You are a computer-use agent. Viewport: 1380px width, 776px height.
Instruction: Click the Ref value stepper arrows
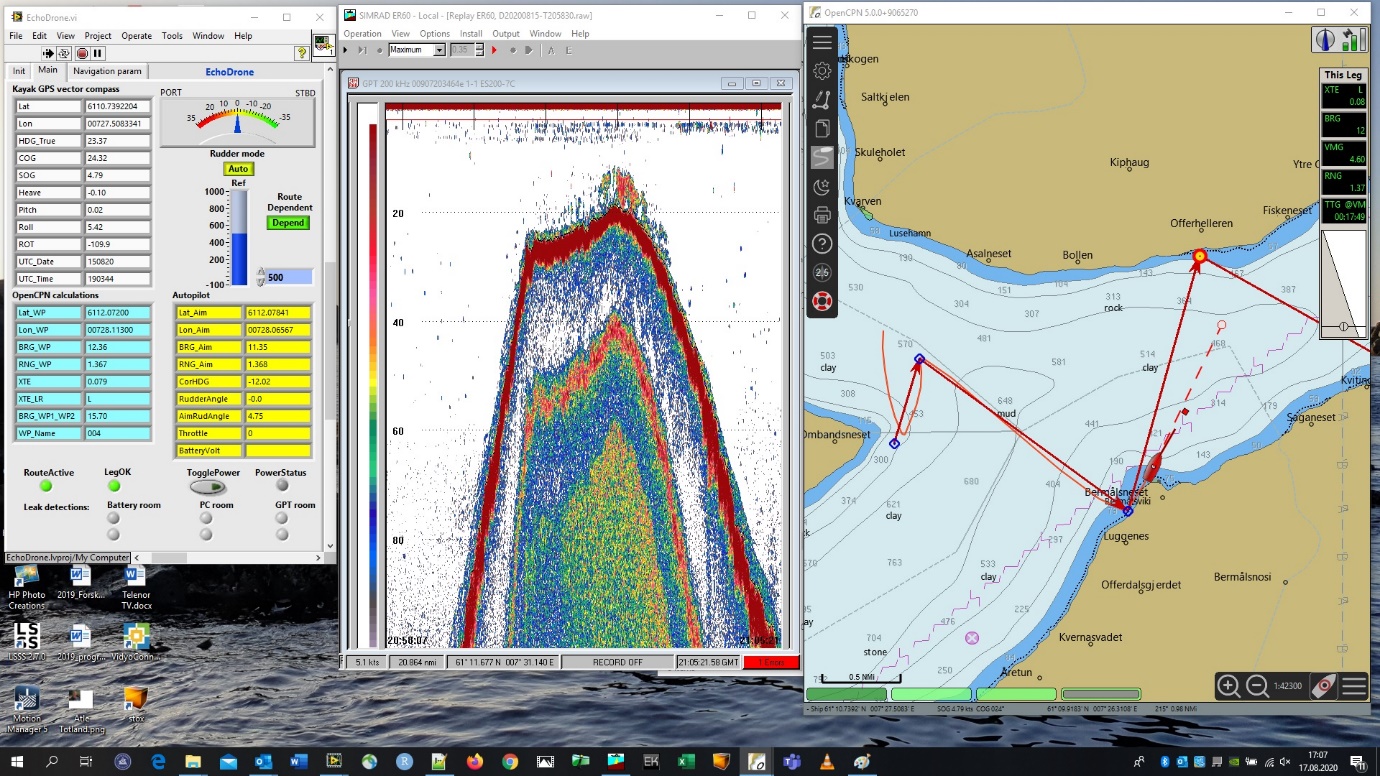tap(261, 277)
